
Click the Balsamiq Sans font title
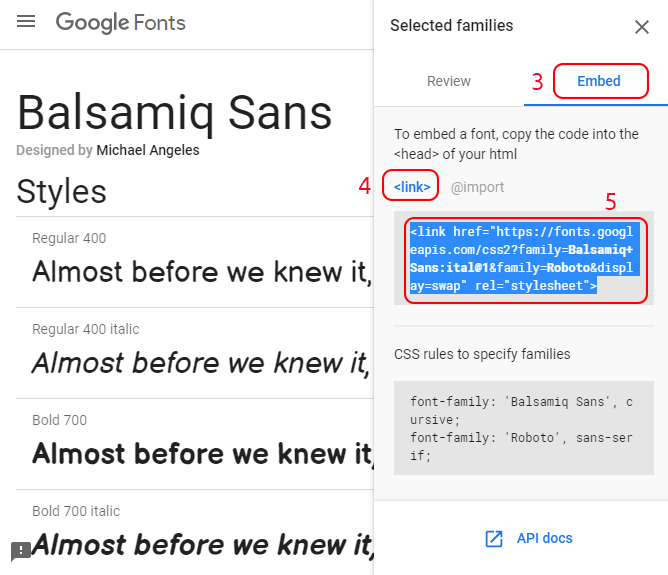[175, 113]
